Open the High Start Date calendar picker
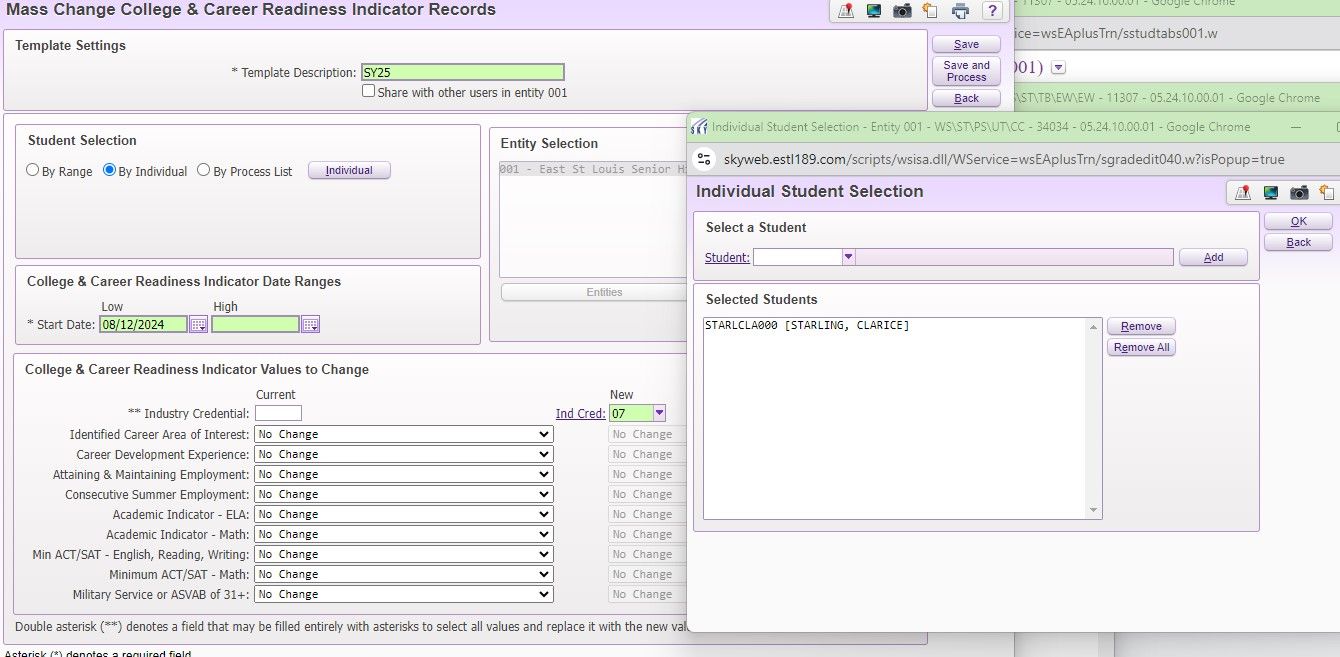Screen dimensions: 1340x657 pos(310,324)
